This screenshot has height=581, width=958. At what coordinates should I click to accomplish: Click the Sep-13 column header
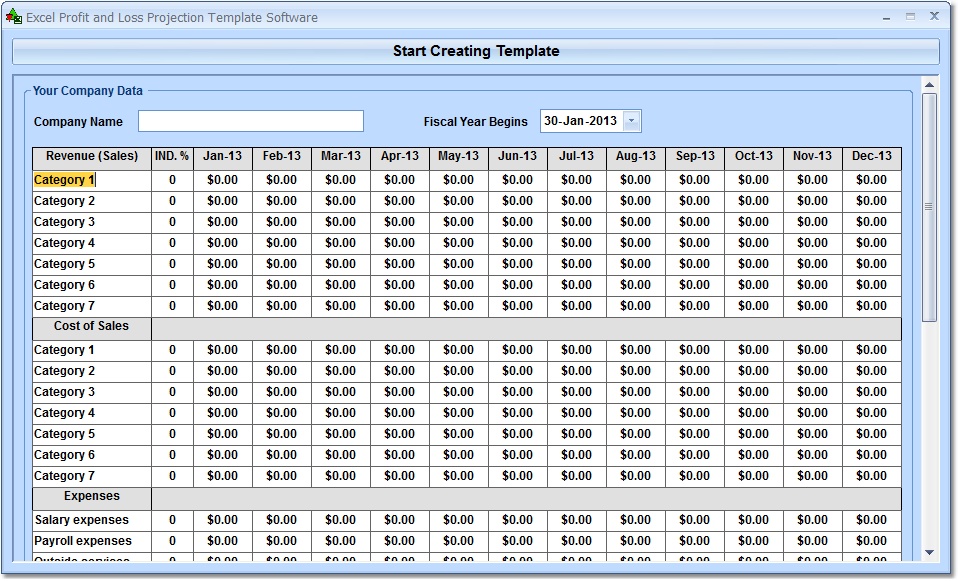click(x=695, y=158)
